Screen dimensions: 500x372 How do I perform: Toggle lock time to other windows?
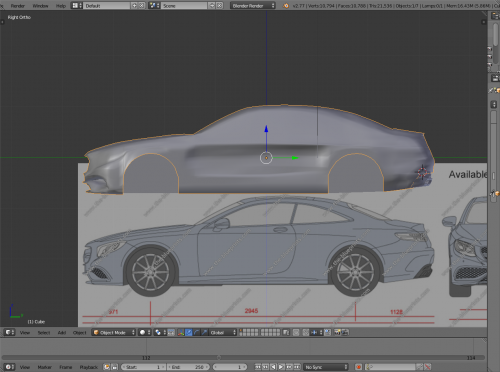114,367
